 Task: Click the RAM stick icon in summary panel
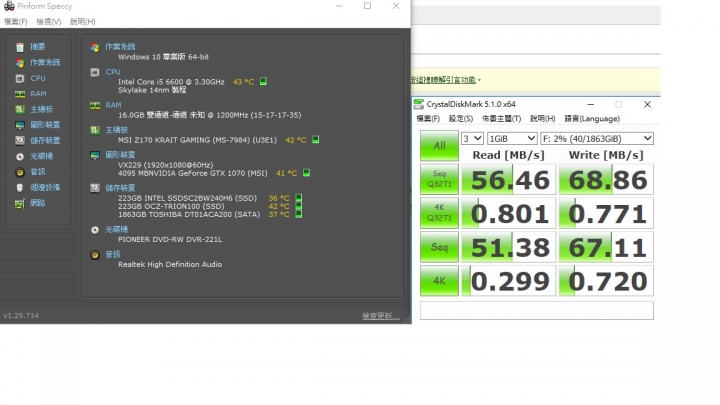pyautogui.click(x=95, y=106)
